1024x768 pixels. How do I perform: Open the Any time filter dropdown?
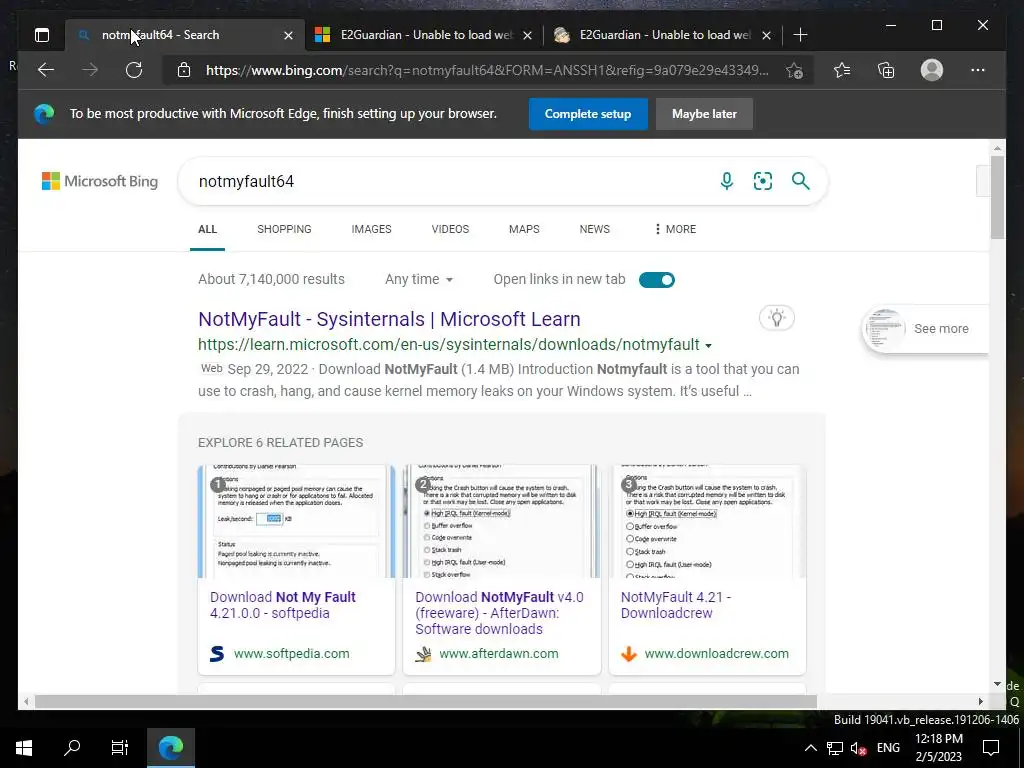pos(419,280)
